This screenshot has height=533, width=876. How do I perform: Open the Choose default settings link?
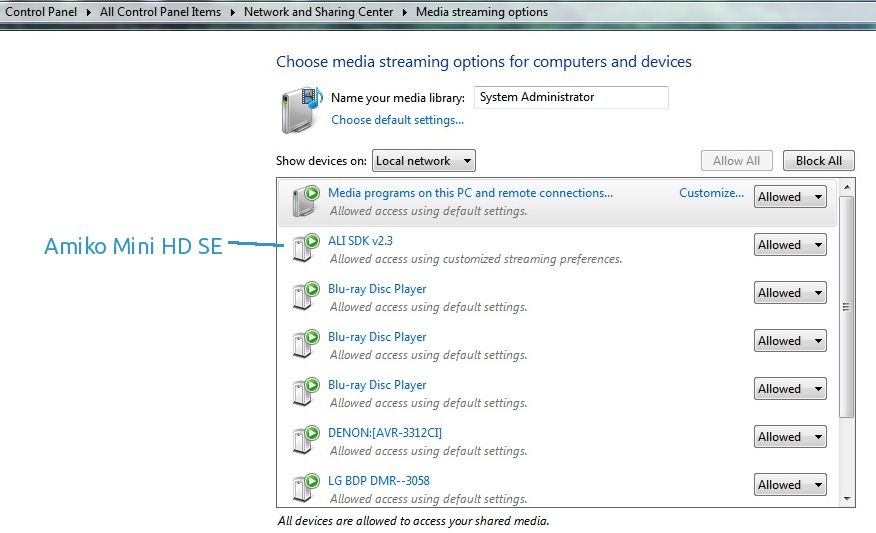click(397, 120)
